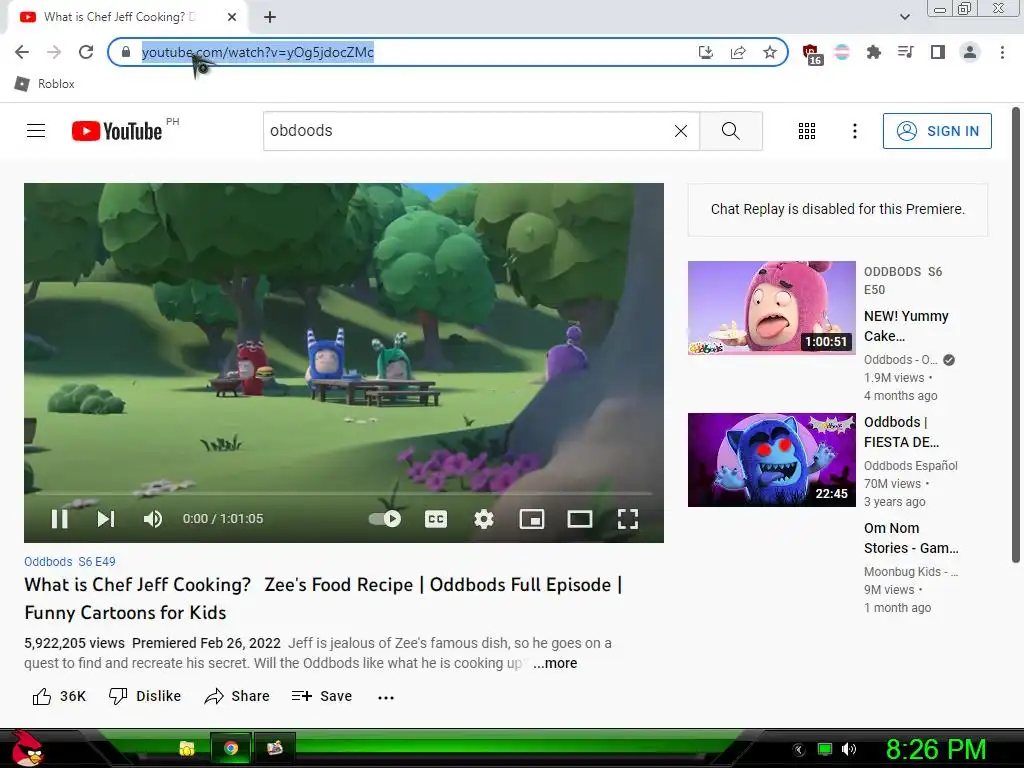Screen dimensions: 1024x768
Task: Open 'Oddbods | FIESTA DE...' title
Action: (x=901, y=432)
